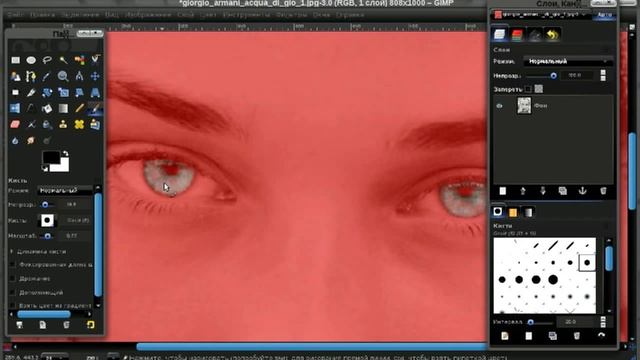Select the Ellipse Select tool

coord(31,60)
